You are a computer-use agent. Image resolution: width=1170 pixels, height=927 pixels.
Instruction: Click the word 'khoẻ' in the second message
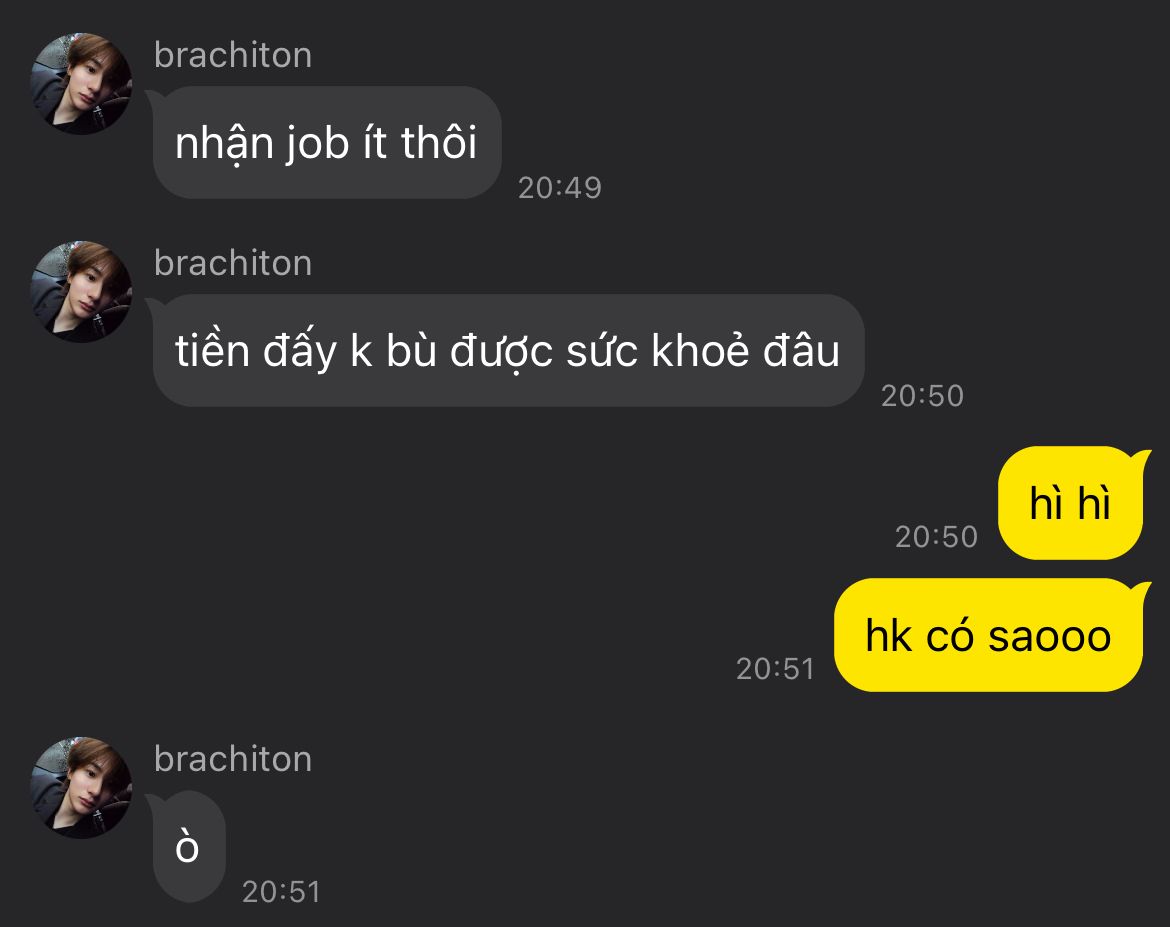tap(700, 350)
